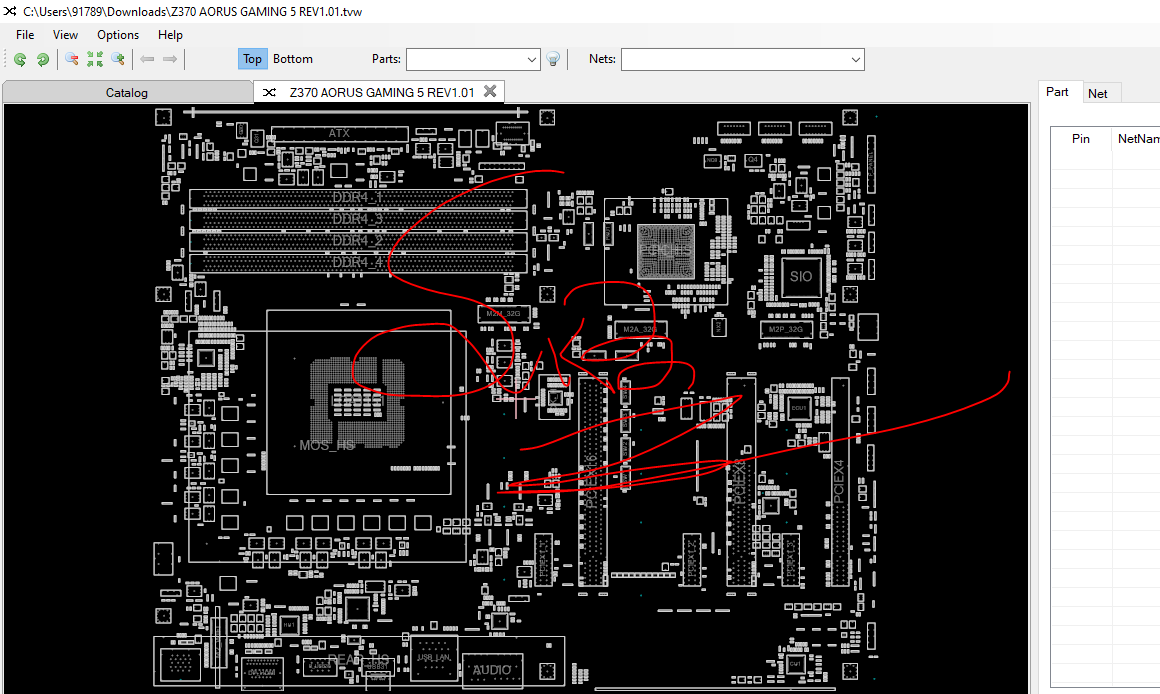Fit board to window with green arrows icon

click(95, 59)
